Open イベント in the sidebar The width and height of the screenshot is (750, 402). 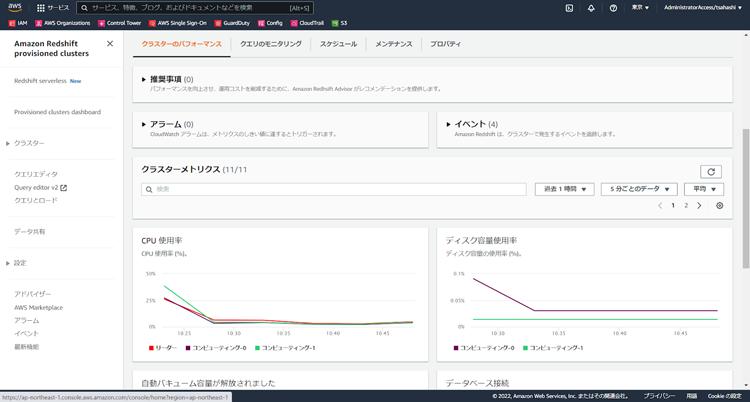27,334
